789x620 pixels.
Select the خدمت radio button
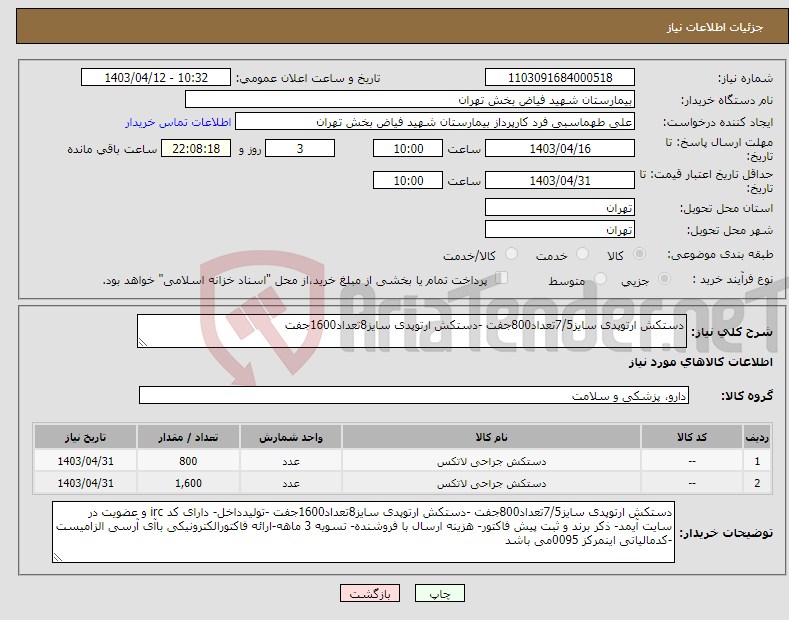pos(582,254)
